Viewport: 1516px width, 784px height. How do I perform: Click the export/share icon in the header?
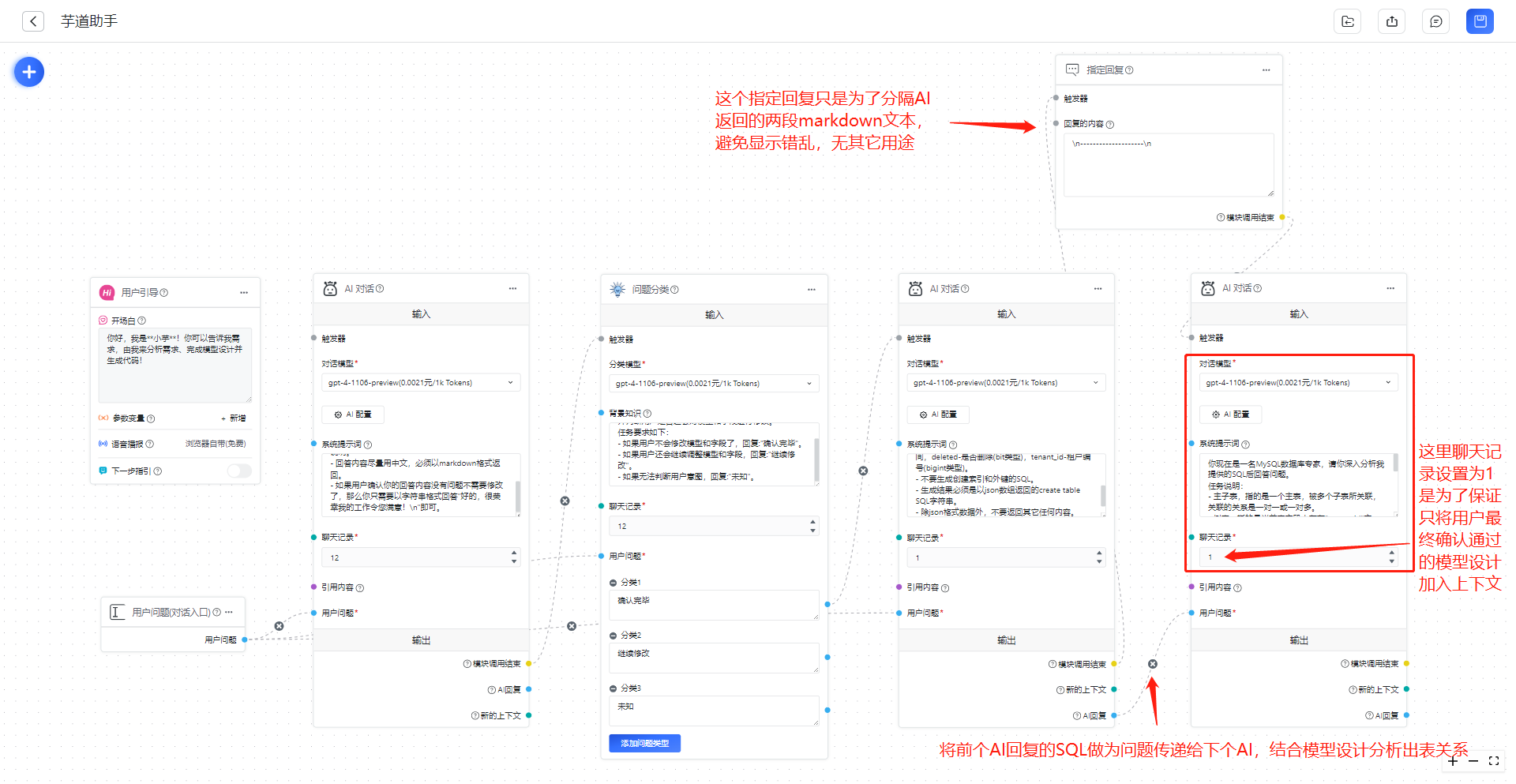[1392, 21]
